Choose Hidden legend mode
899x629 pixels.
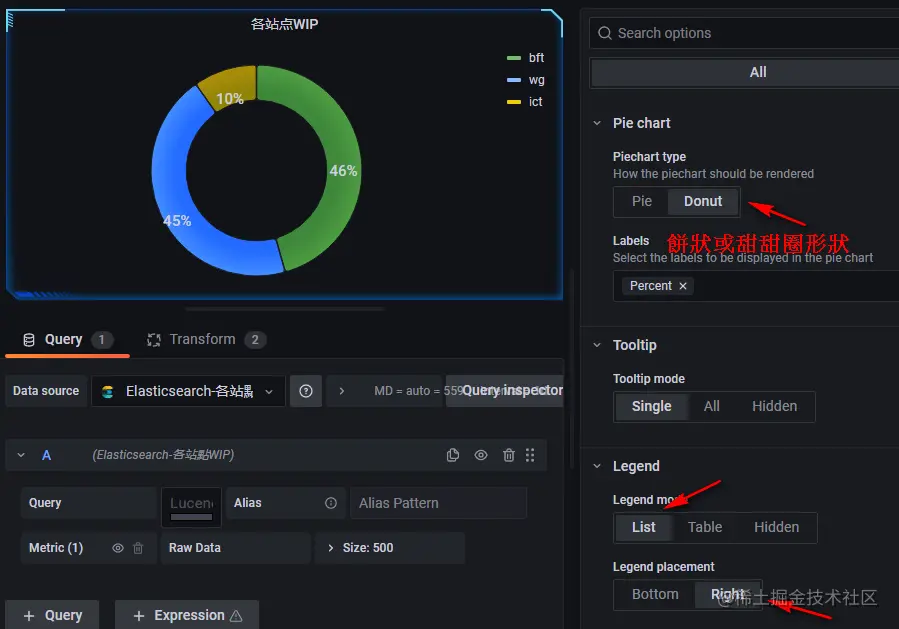click(x=776, y=528)
